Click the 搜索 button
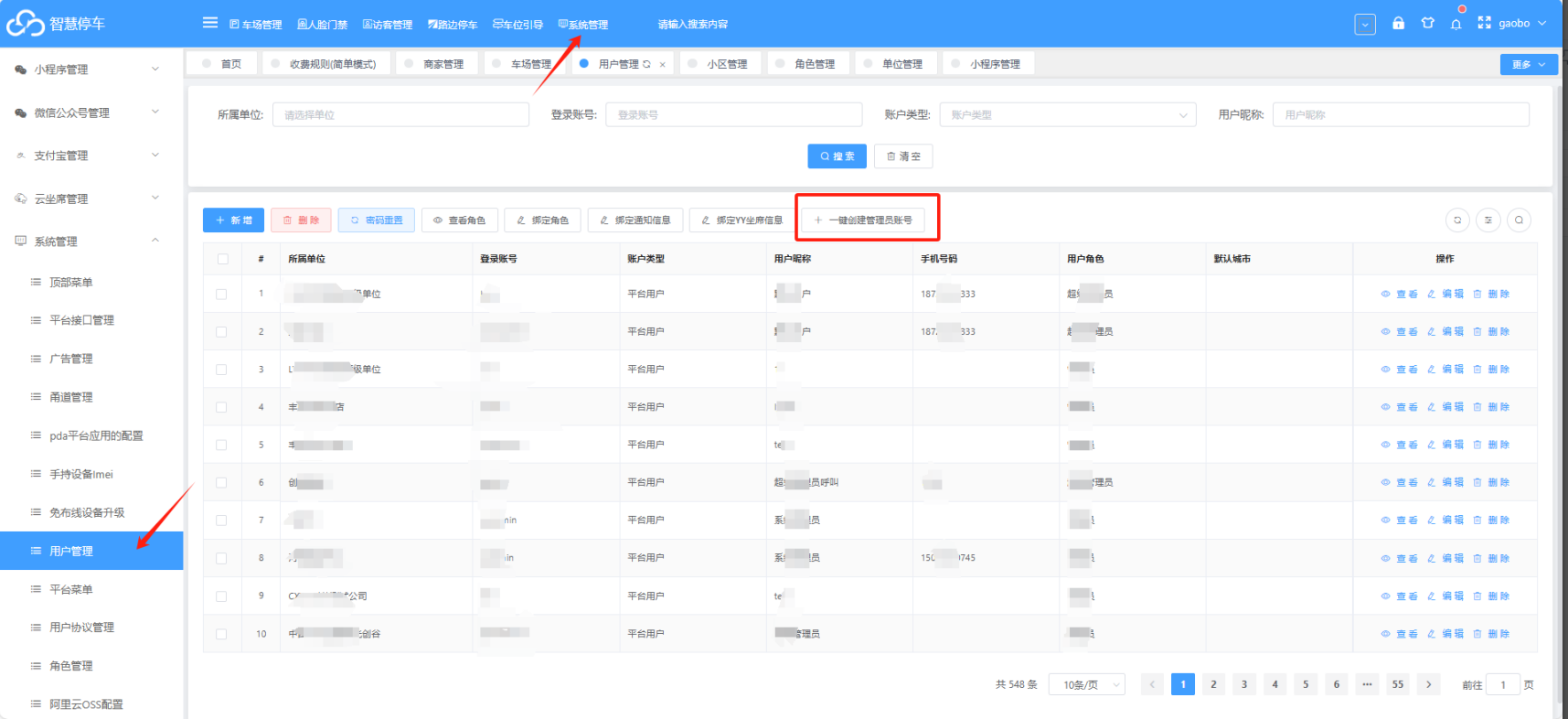1568x719 pixels. pos(837,156)
